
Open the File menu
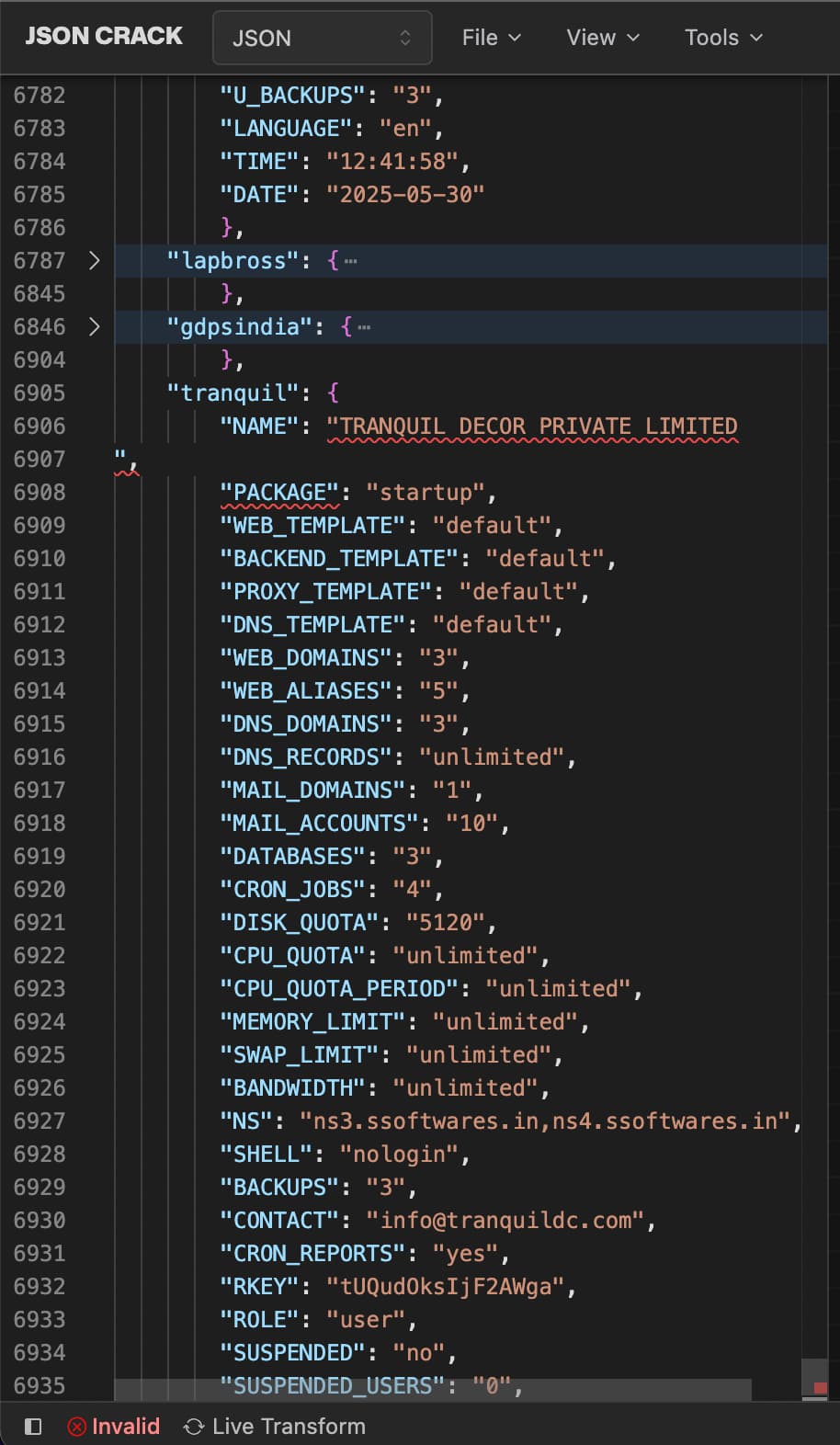(x=492, y=38)
